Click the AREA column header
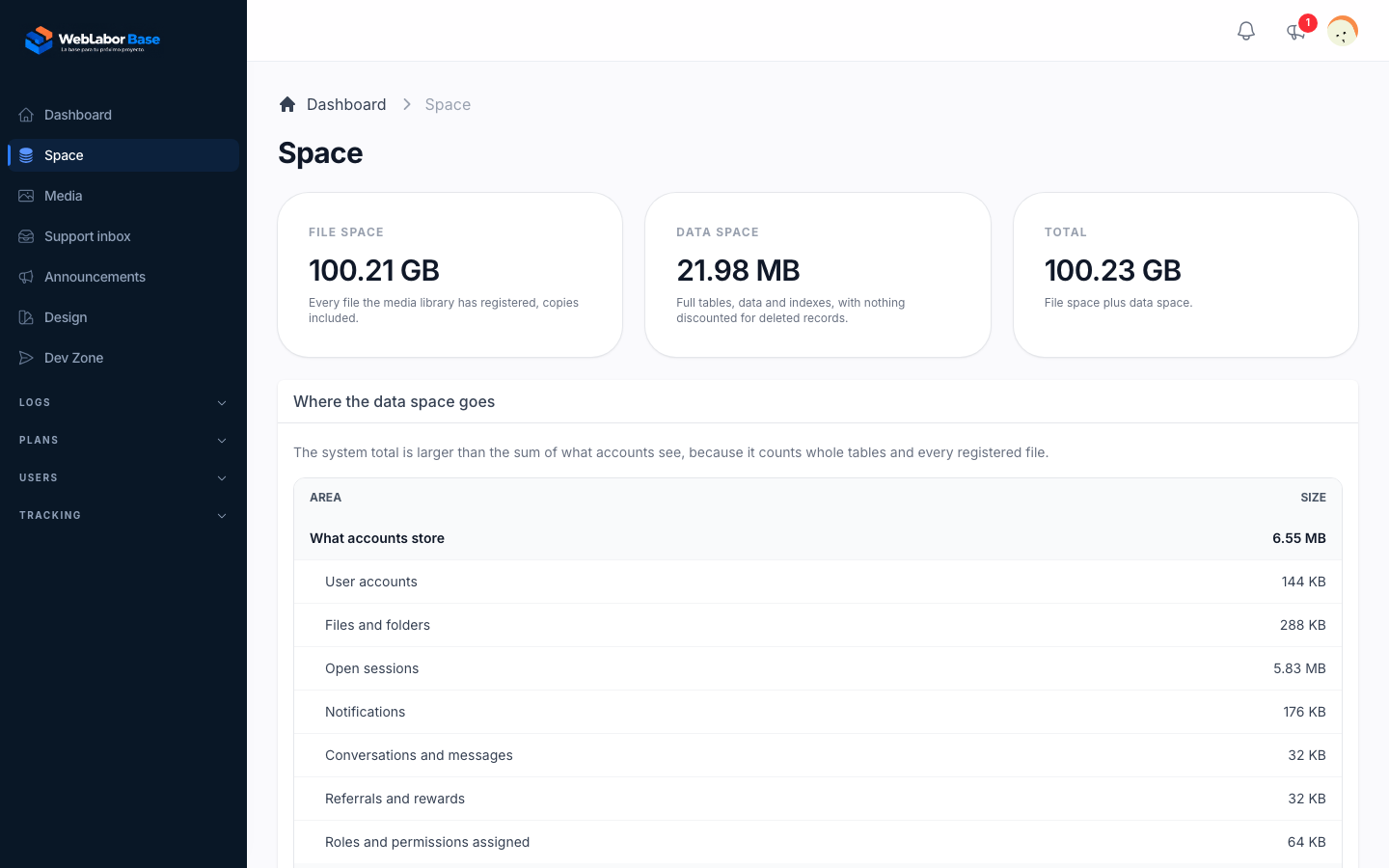The height and width of the screenshot is (868, 1389). (x=325, y=498)
